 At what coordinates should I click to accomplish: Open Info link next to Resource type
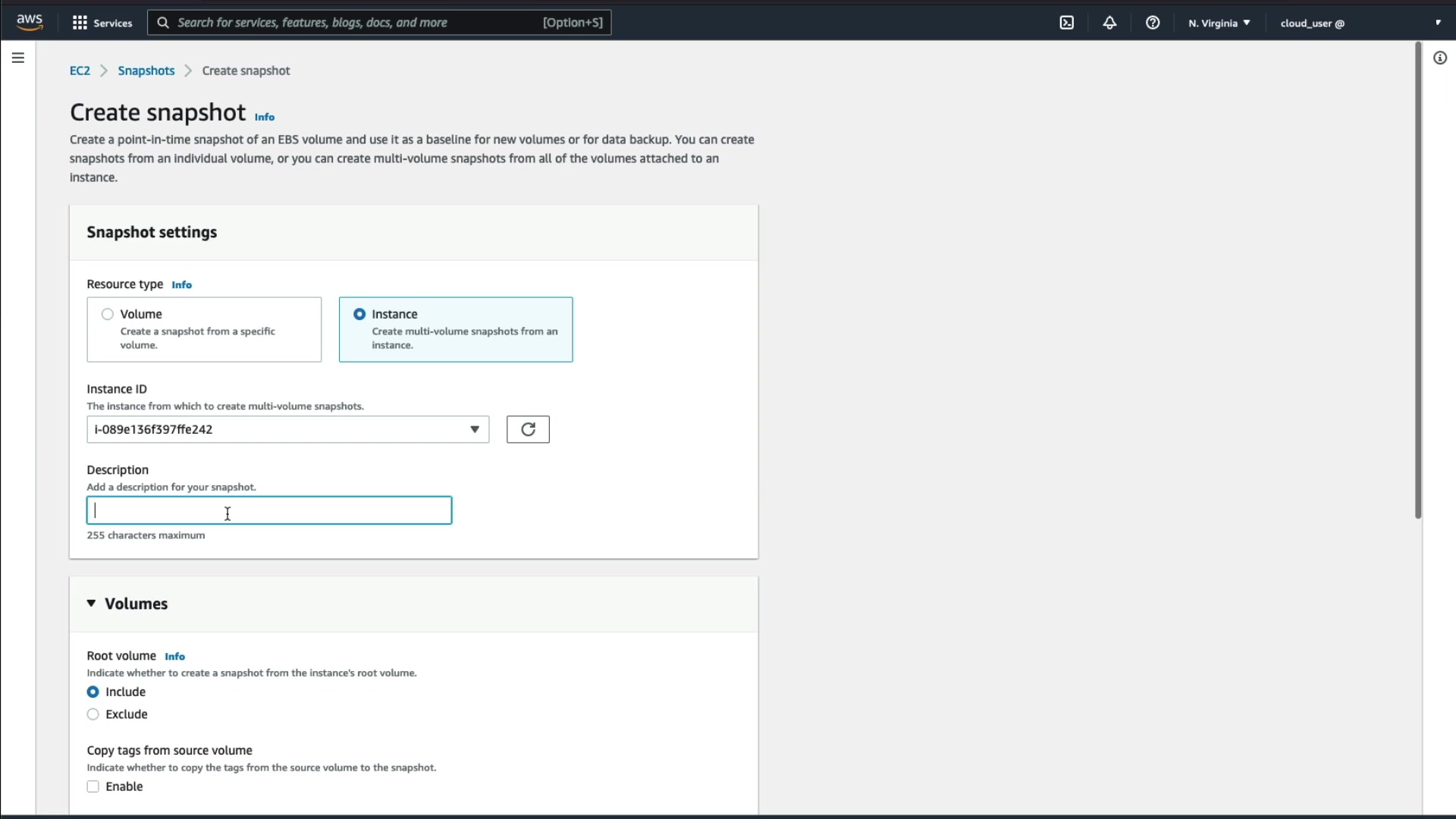click(181, 285)
